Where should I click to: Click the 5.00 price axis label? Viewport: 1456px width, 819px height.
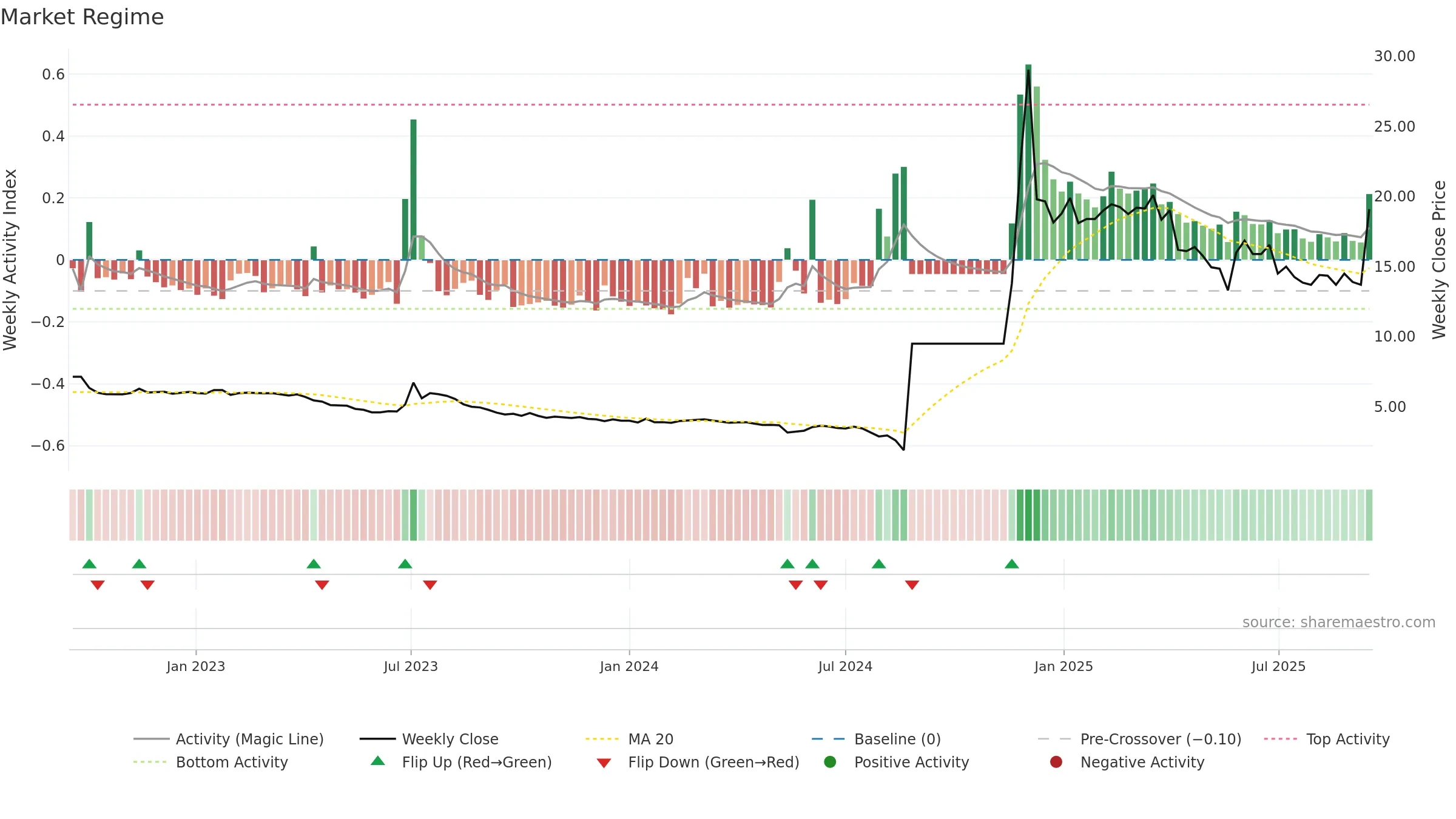coord(1390,407)
